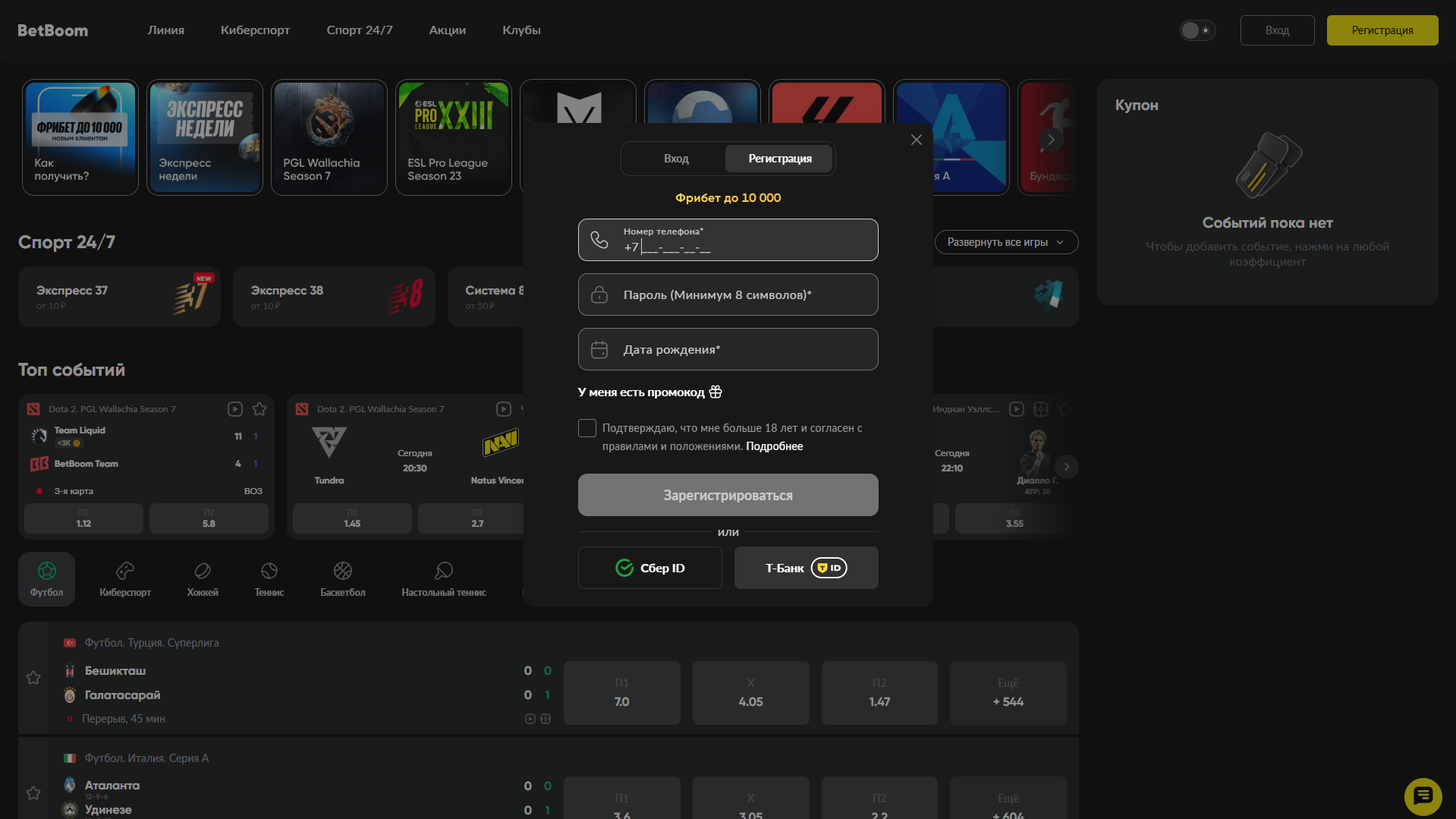Sign up with Сбер ID

pyautogui.click(x=650, y=568)
